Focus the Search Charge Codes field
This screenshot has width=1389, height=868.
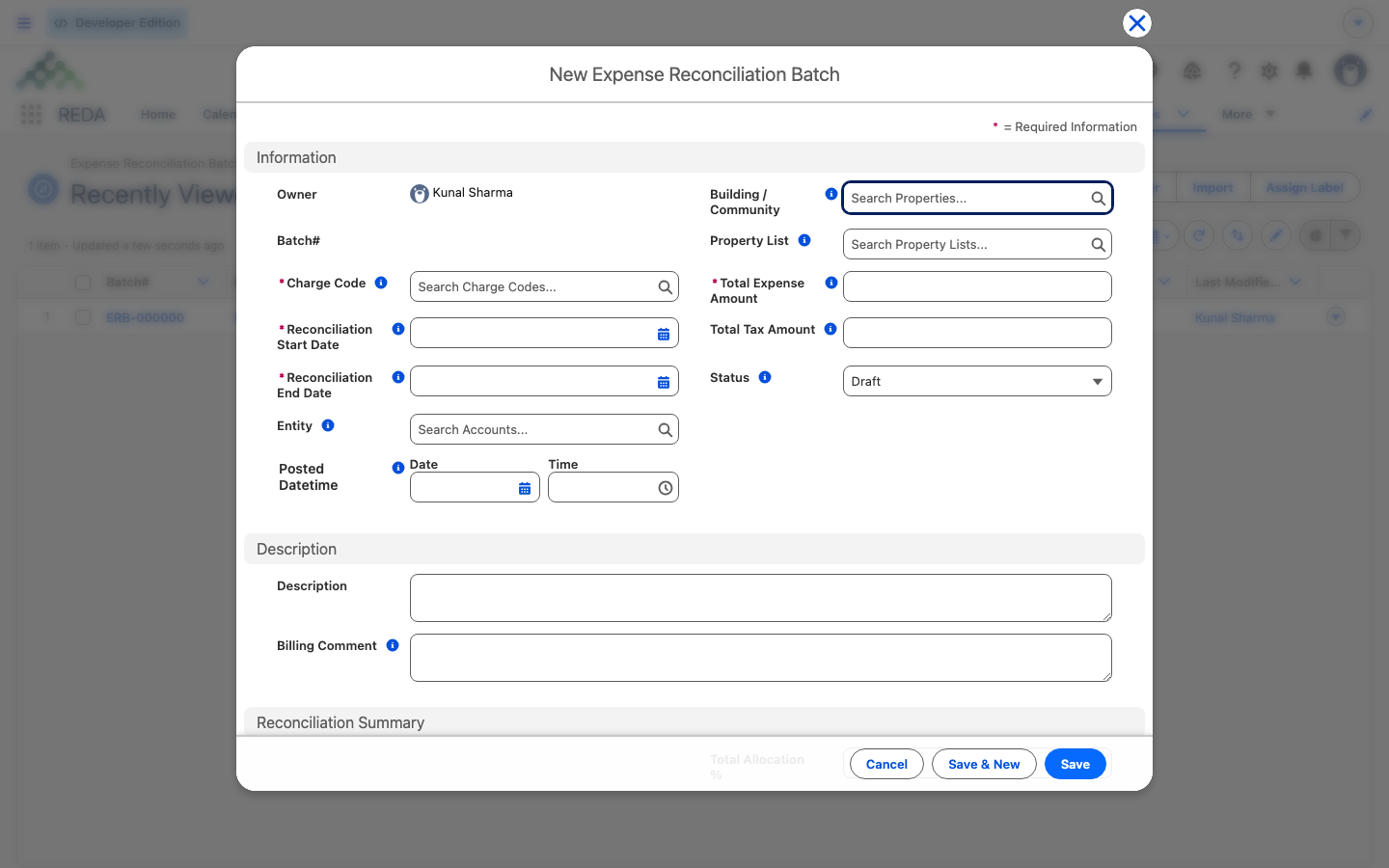544,286
